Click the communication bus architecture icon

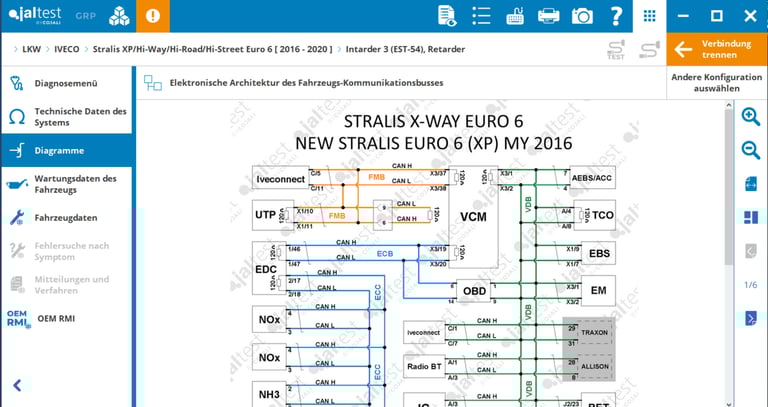[x=153, y=83]
